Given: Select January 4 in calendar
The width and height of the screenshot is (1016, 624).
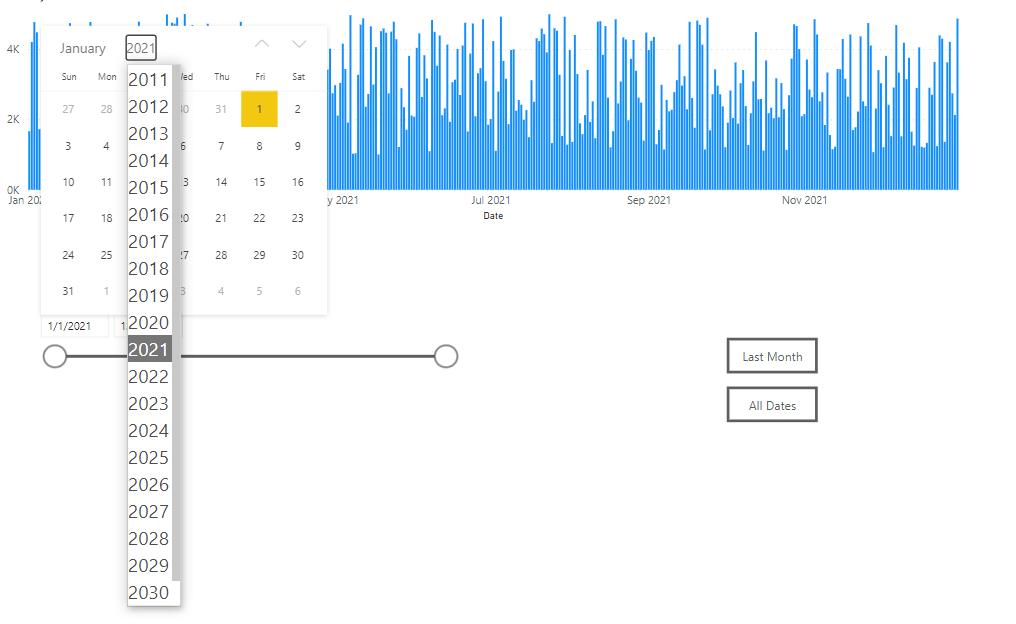Looking at the screenshot, I should click(x=106, y=146).
